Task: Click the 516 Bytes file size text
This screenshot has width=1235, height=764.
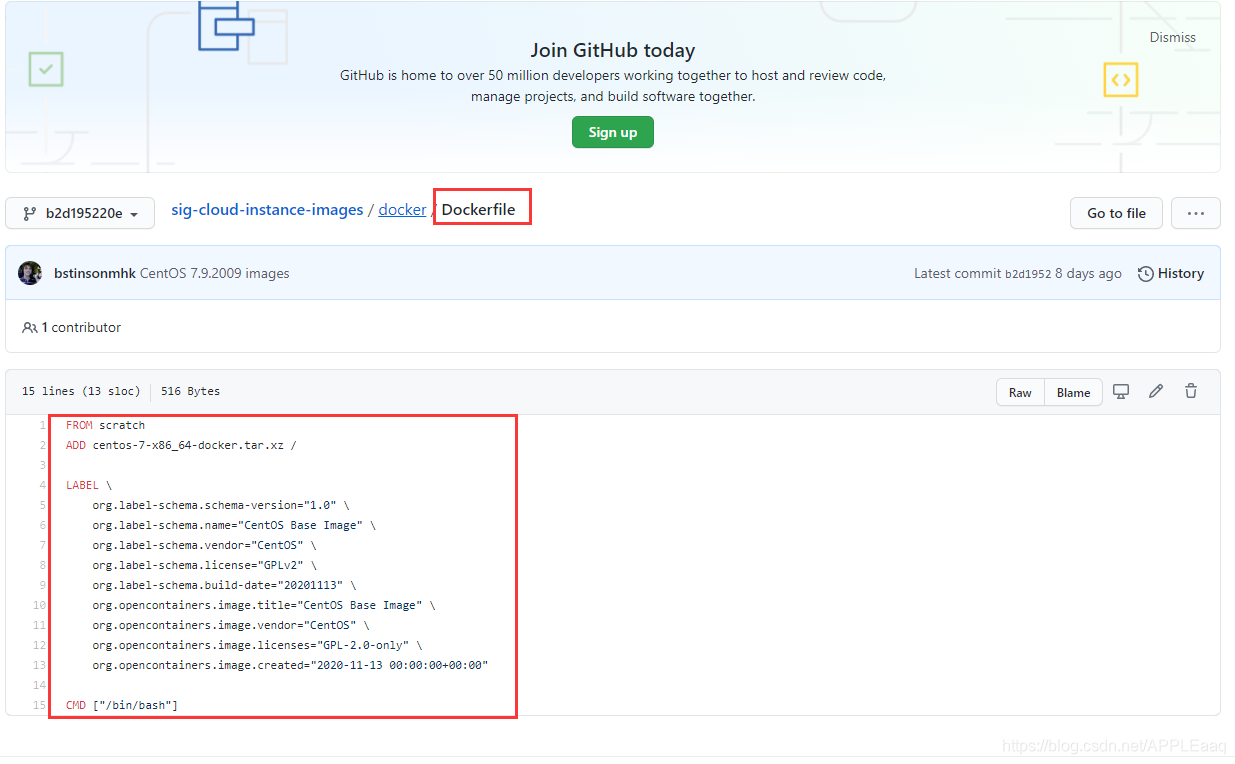Action: (190, 391)
